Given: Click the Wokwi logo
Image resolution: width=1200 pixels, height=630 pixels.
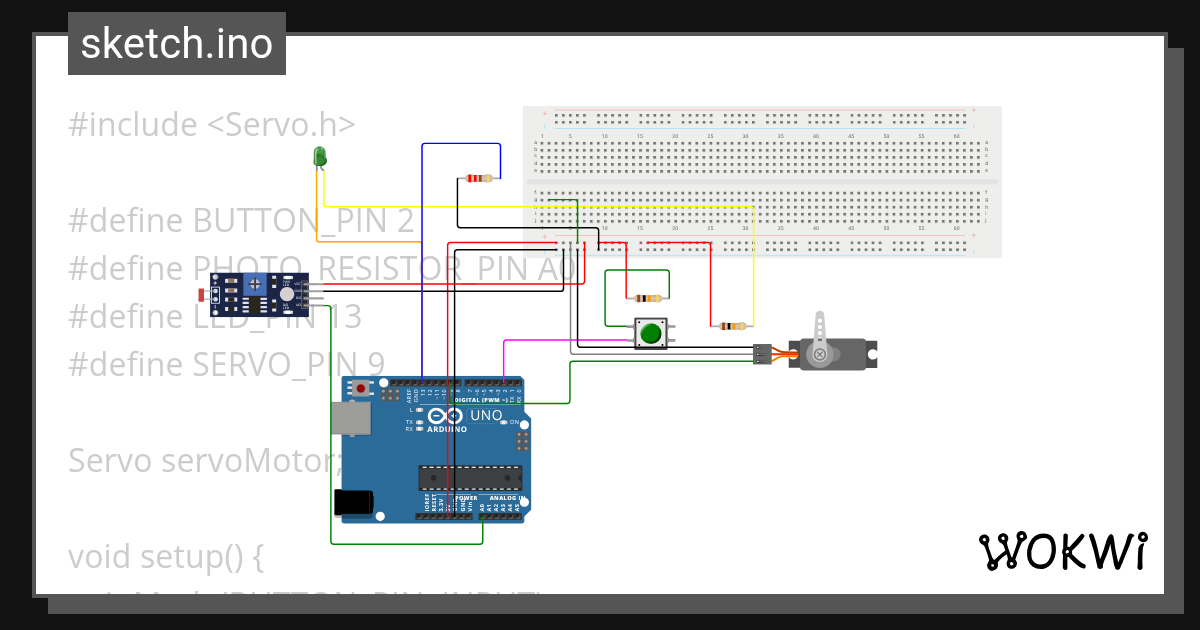Looking at the screenshot, I should coord(1062,551).
